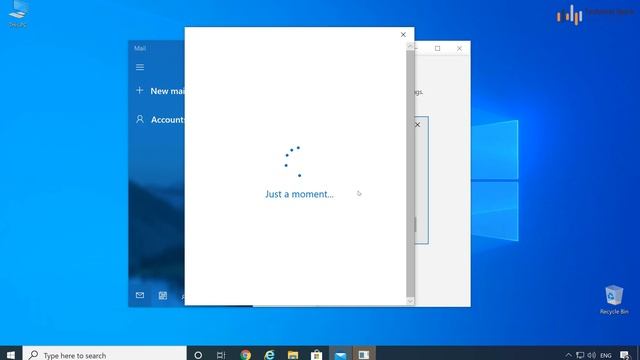The image size is (640, 360).
Task: Click the dialog scrollbar down arrow
Action: (410, 301)
